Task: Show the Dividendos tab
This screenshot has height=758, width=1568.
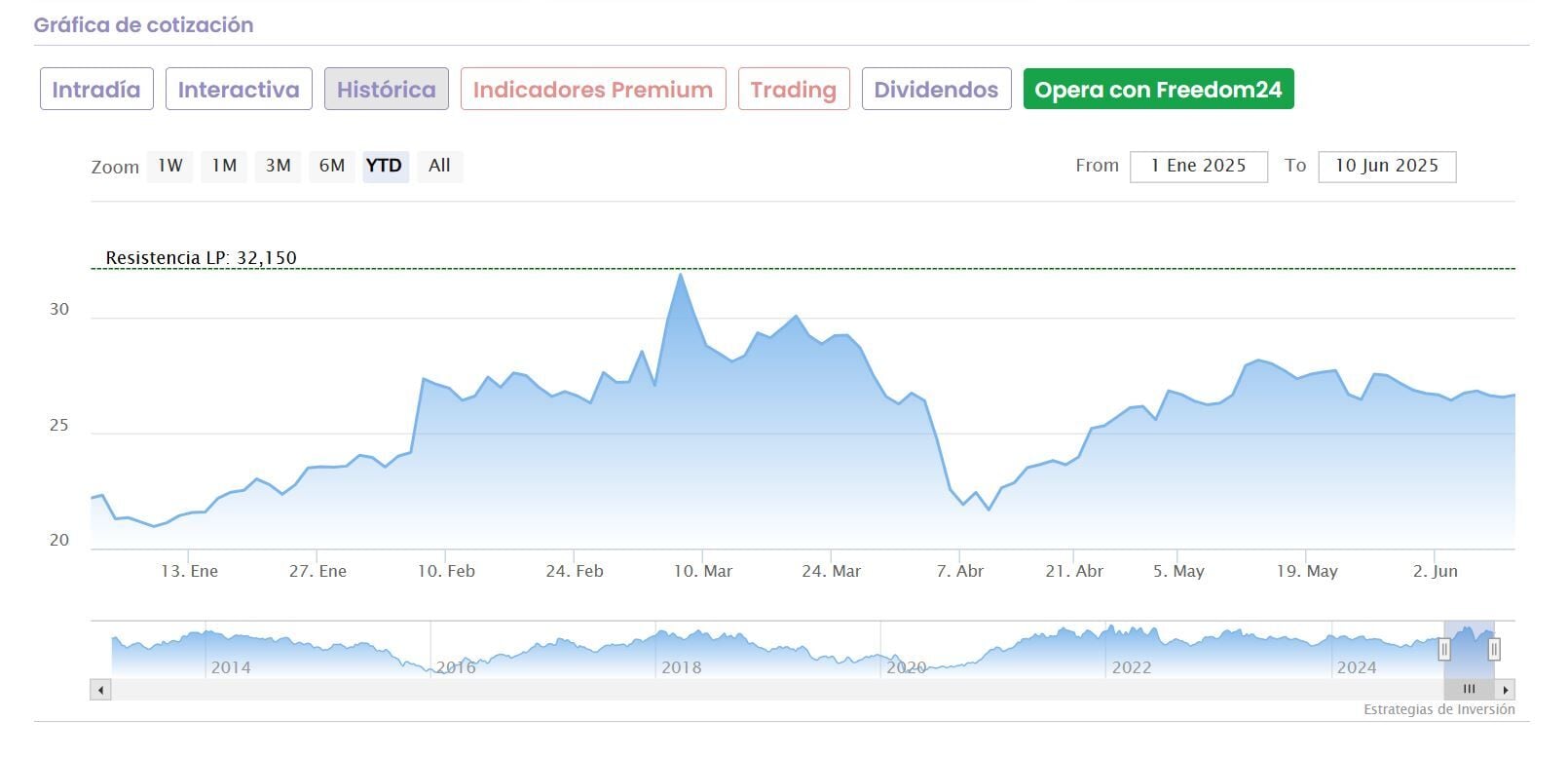Action: pos(936,90)
